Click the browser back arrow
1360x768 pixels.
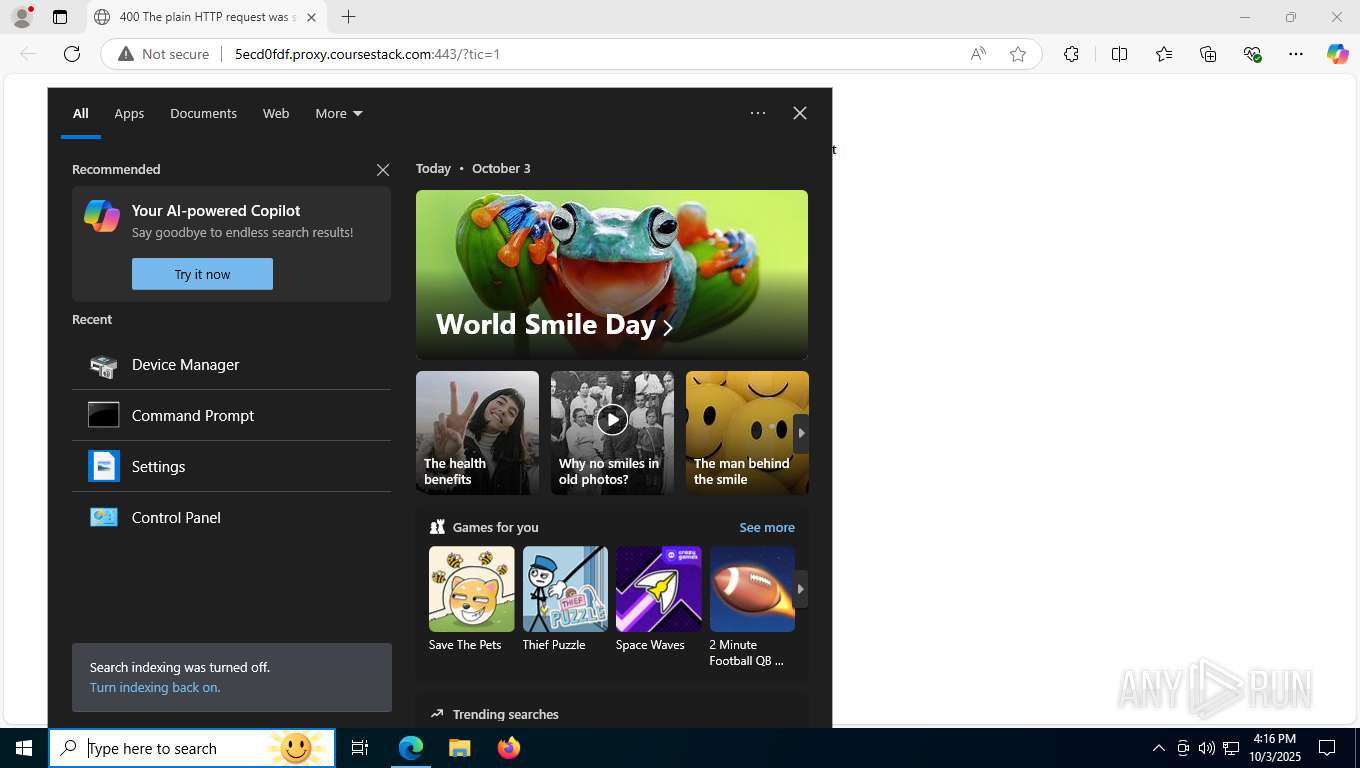(28, 54)
